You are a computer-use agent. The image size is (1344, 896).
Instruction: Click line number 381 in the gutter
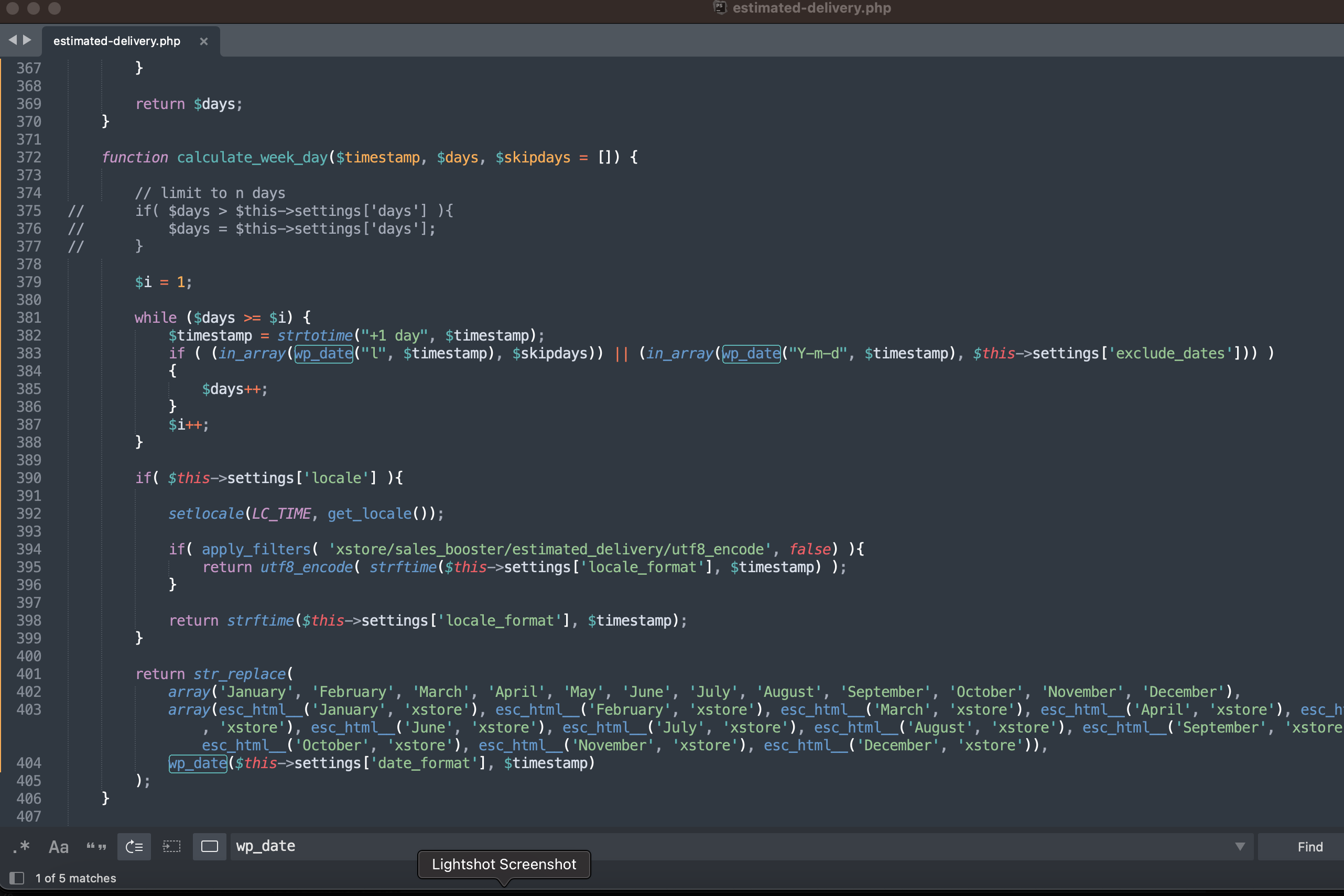coord(29,318)
